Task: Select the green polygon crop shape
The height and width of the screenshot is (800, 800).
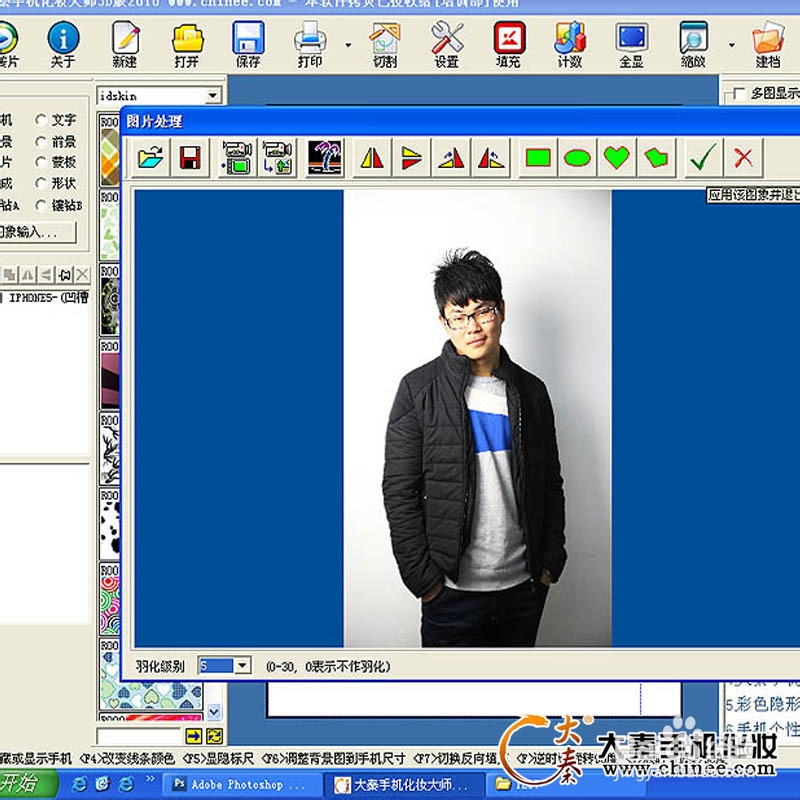Action: (656, 157)
